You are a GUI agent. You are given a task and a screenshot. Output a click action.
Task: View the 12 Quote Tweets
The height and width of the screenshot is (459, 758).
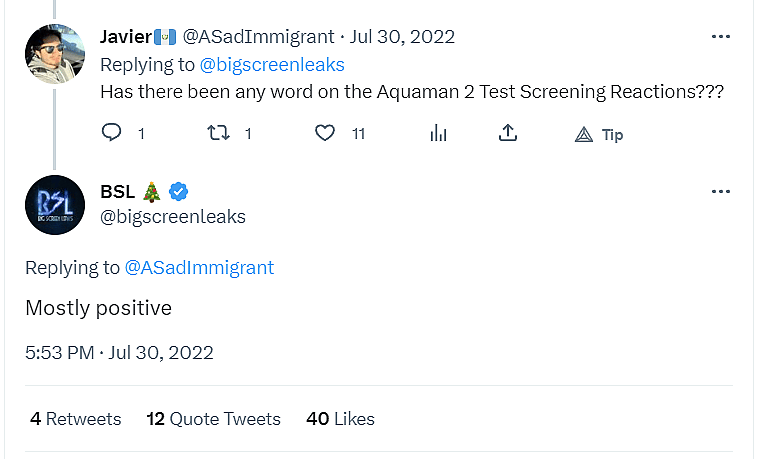tap(213, 419)
